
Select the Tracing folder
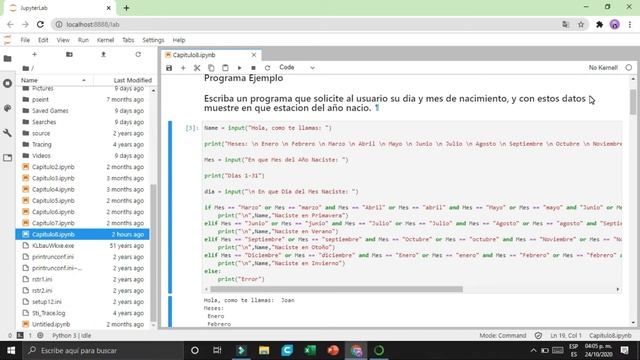[x=83, y=144]
